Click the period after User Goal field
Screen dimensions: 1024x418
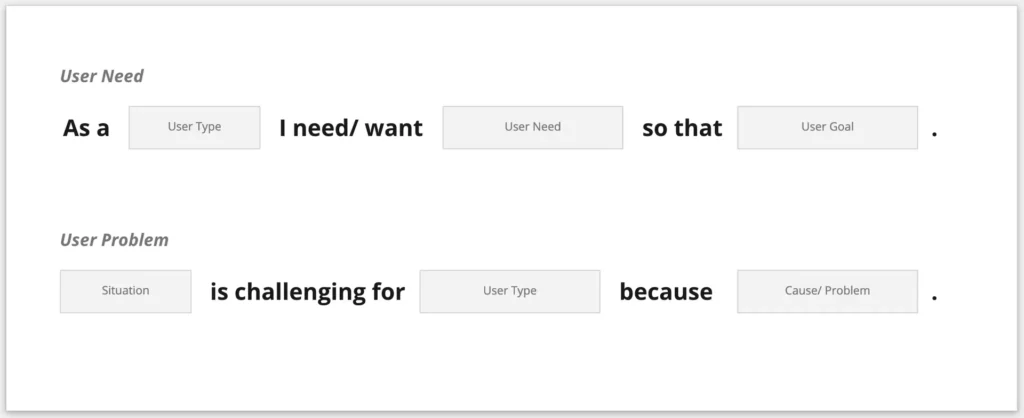934,135
